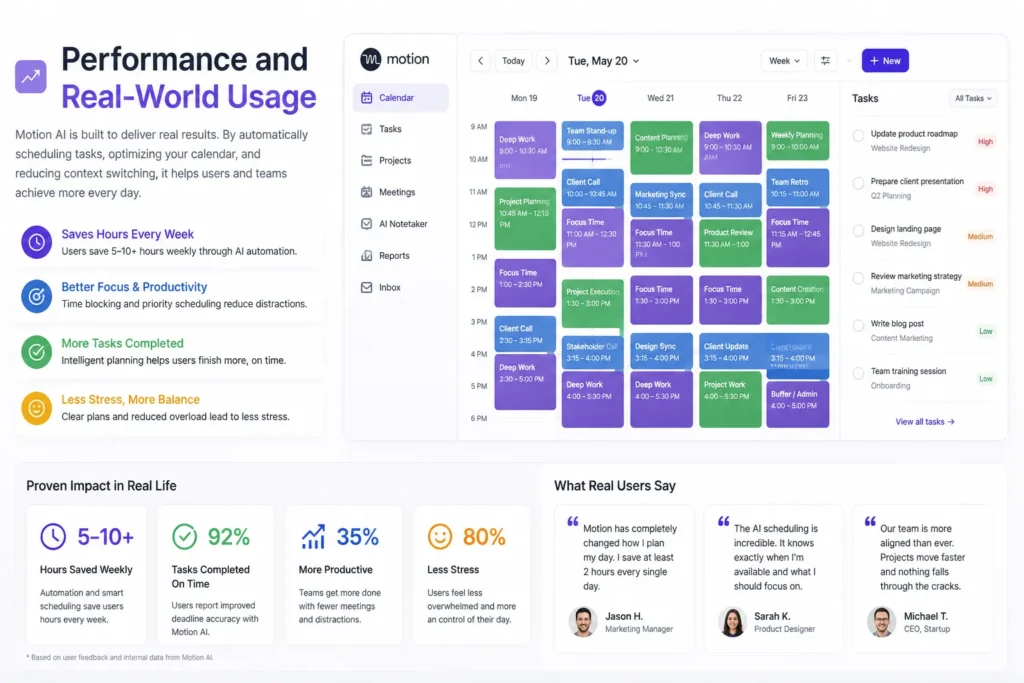Click the purple trending-up chart icon
The height and width of the screenshot is (683, 1024).
pos(31,77)
